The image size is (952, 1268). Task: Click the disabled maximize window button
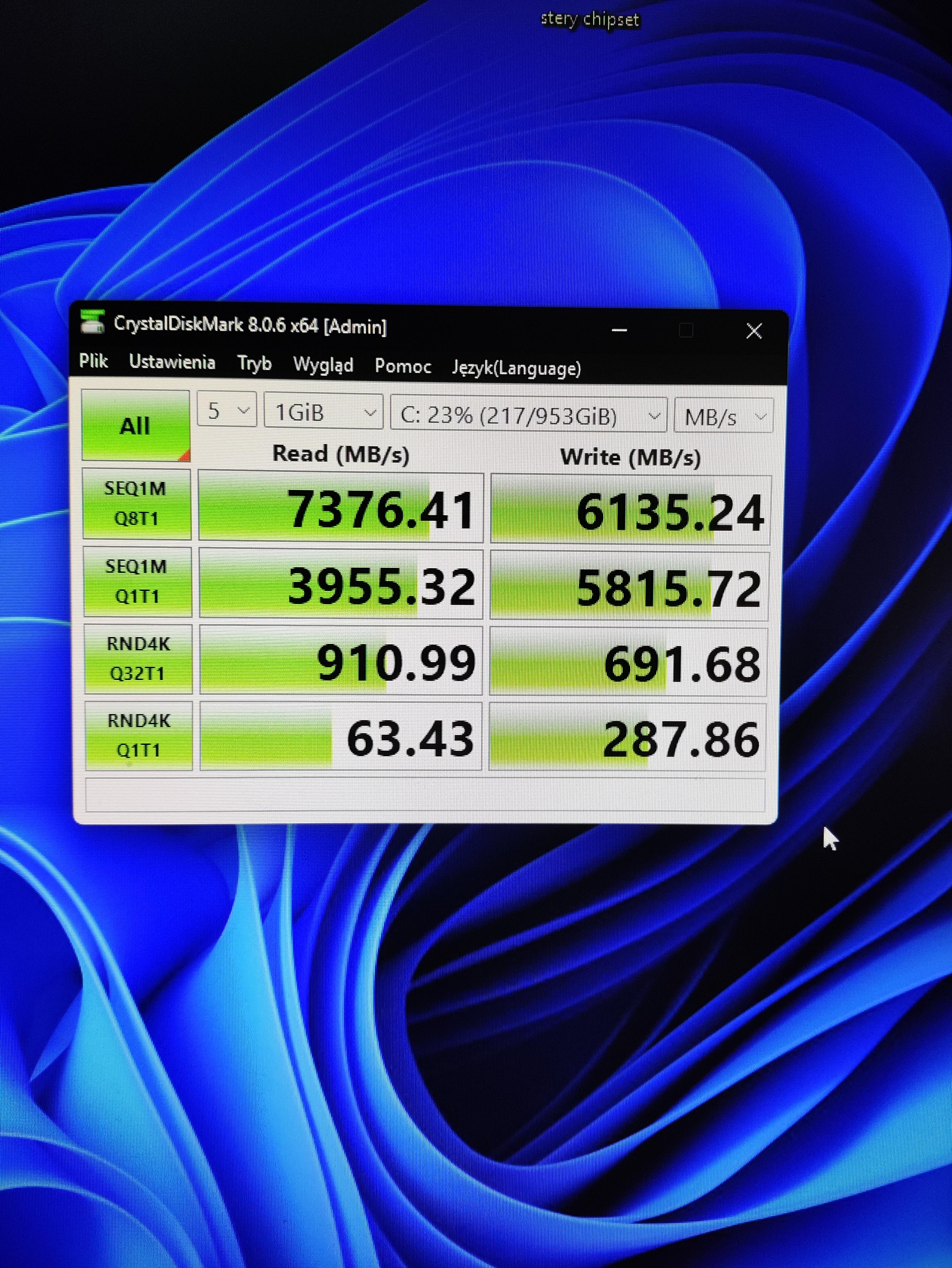pos(685,331)
